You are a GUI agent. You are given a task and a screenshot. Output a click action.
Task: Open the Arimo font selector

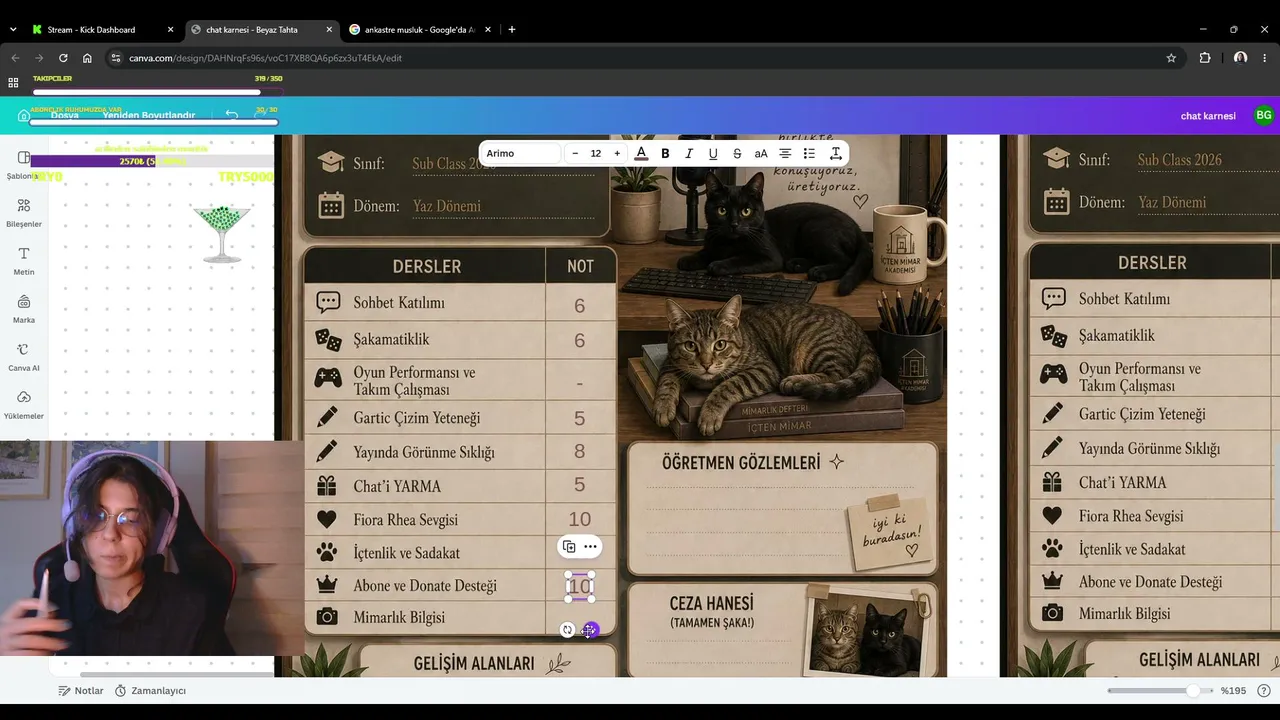521,153
